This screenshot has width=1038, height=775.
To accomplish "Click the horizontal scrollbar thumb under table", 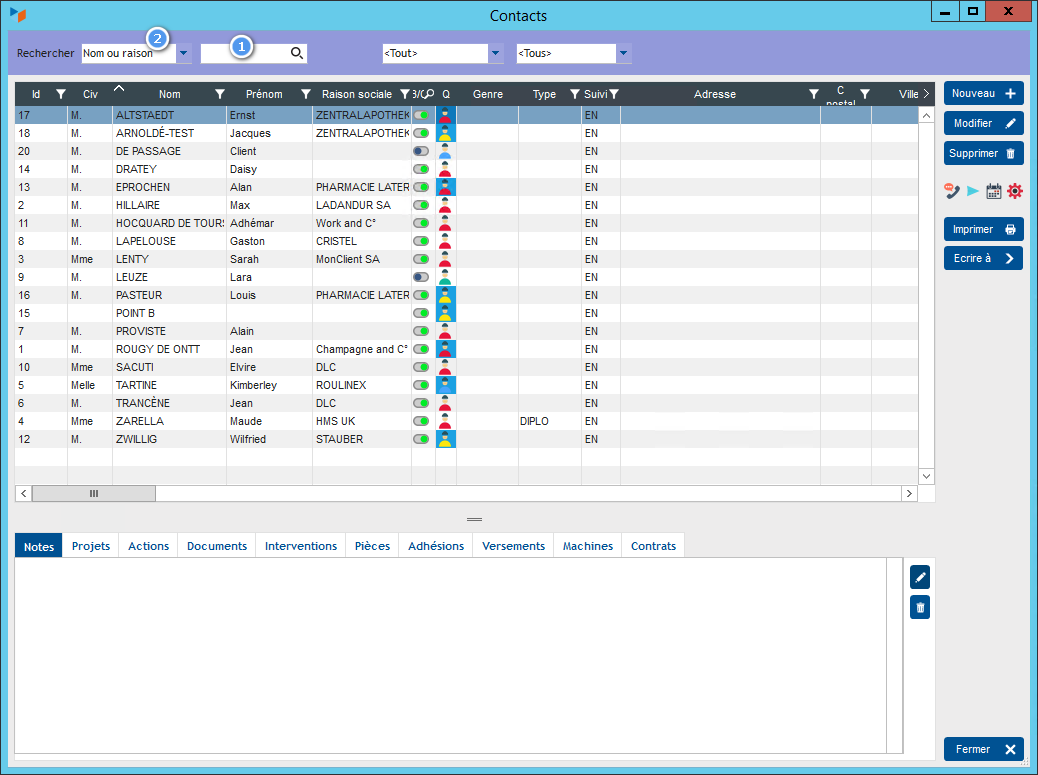I will (94, 493).
